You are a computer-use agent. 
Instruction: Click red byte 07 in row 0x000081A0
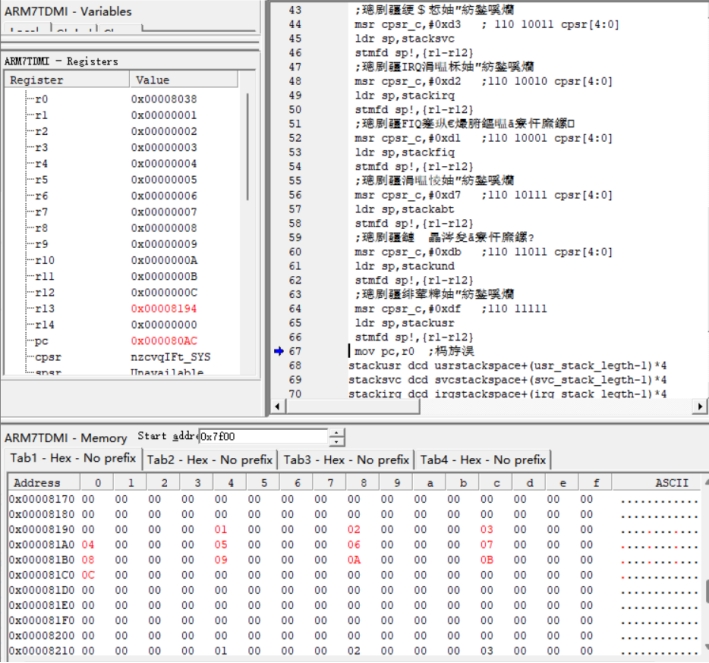487,545
